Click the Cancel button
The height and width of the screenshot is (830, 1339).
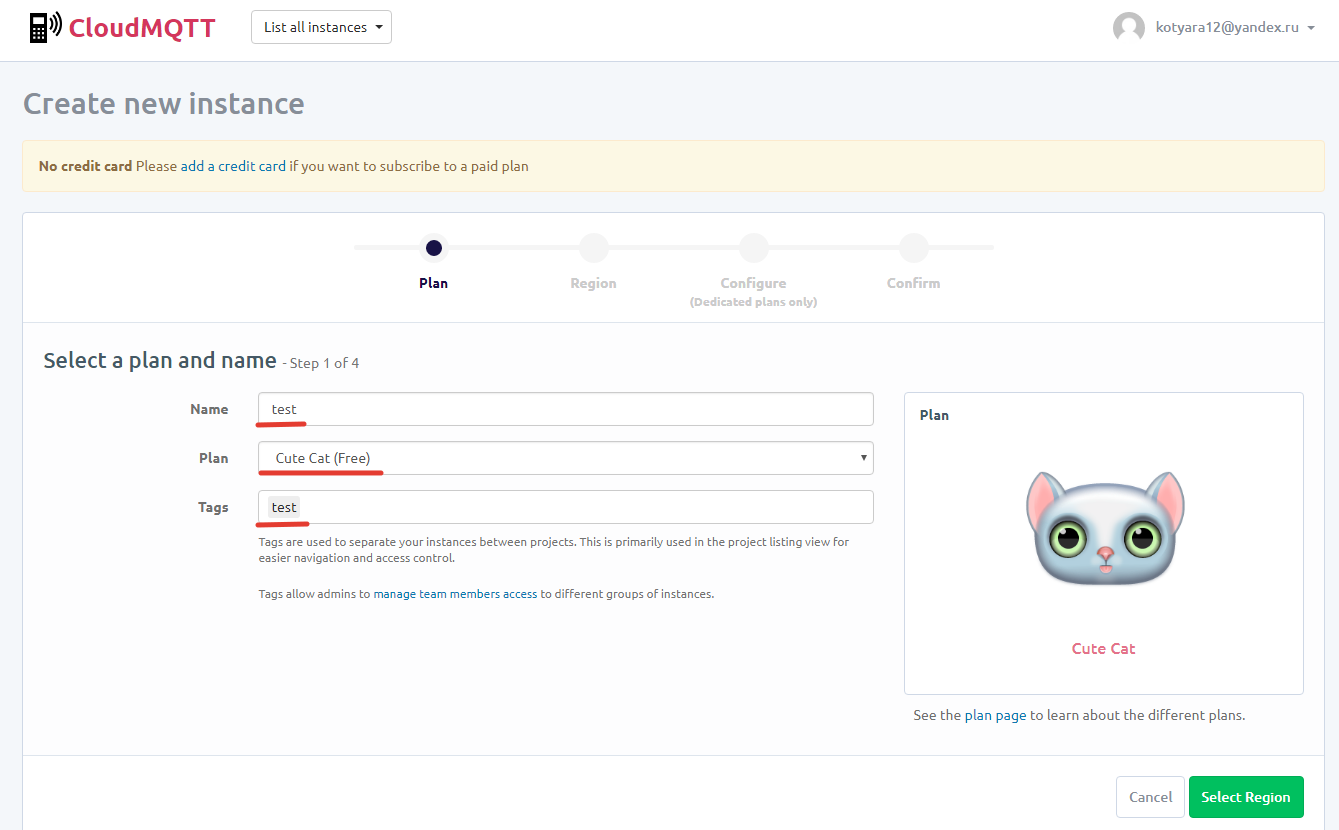[1150, 797]
